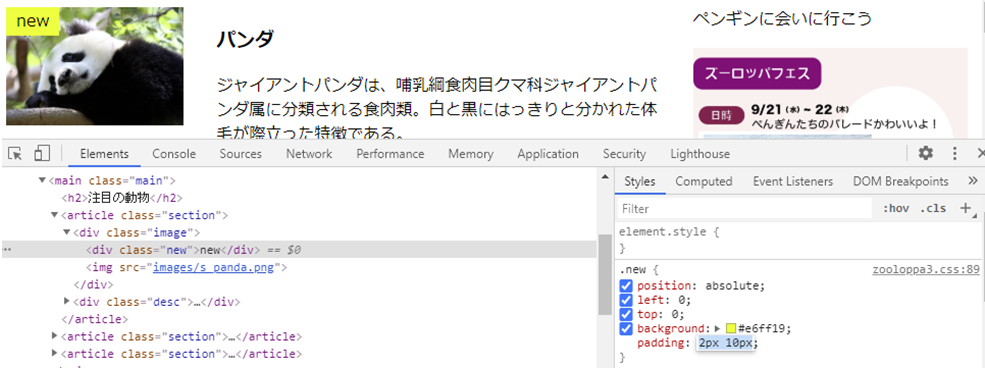Screen dimensions: 985x368
Task: Switch to the Memory tab
Action: (x=471, y=154)
